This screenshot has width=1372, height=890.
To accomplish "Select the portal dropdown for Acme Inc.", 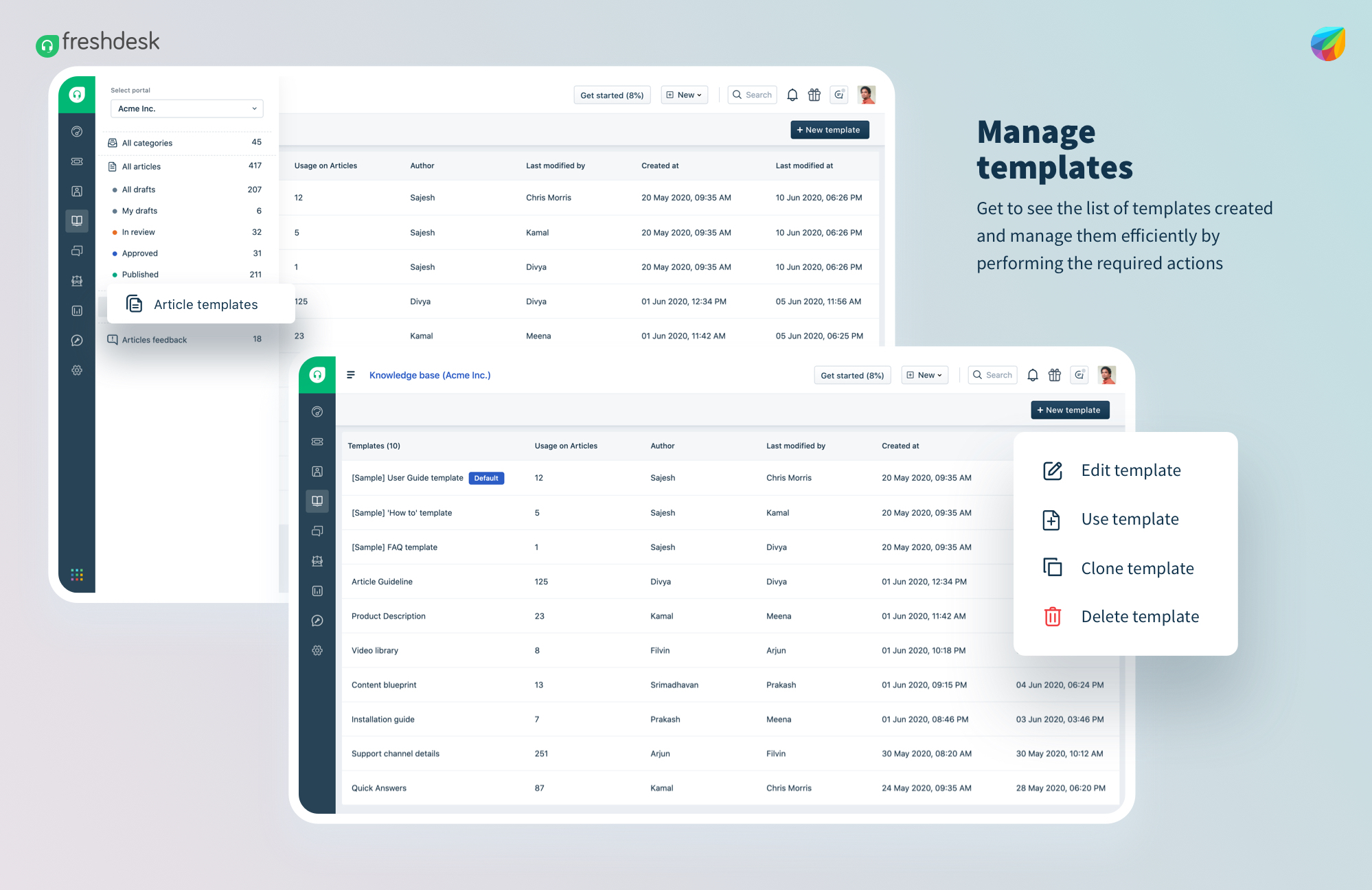I will [183, 108].
